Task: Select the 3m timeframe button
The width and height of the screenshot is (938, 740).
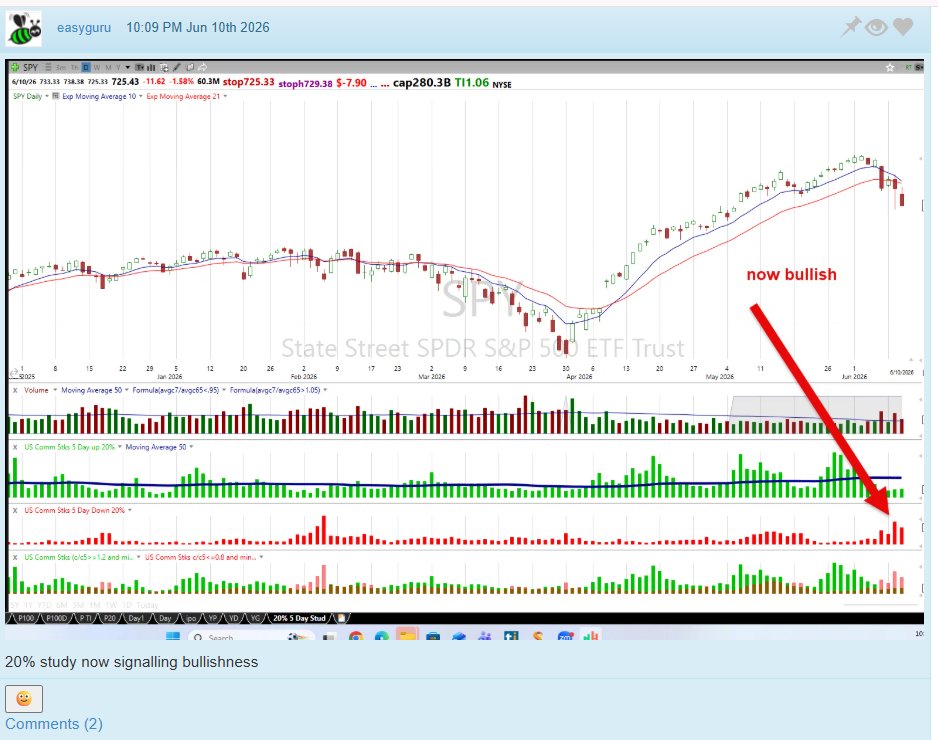Action: click(x=60, y=67)
